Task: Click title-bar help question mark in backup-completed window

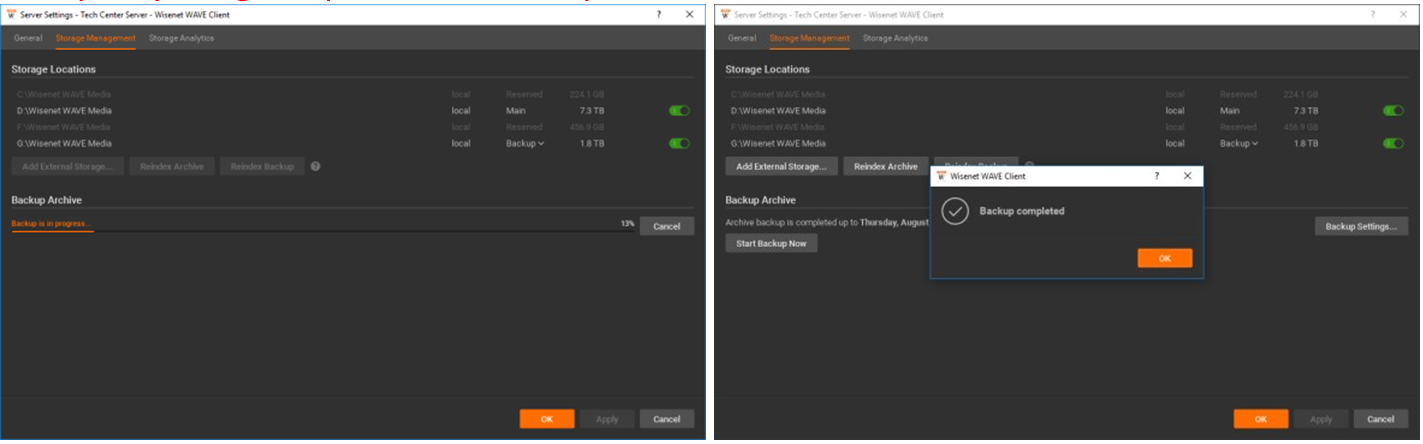Action: pos(1373,14)
